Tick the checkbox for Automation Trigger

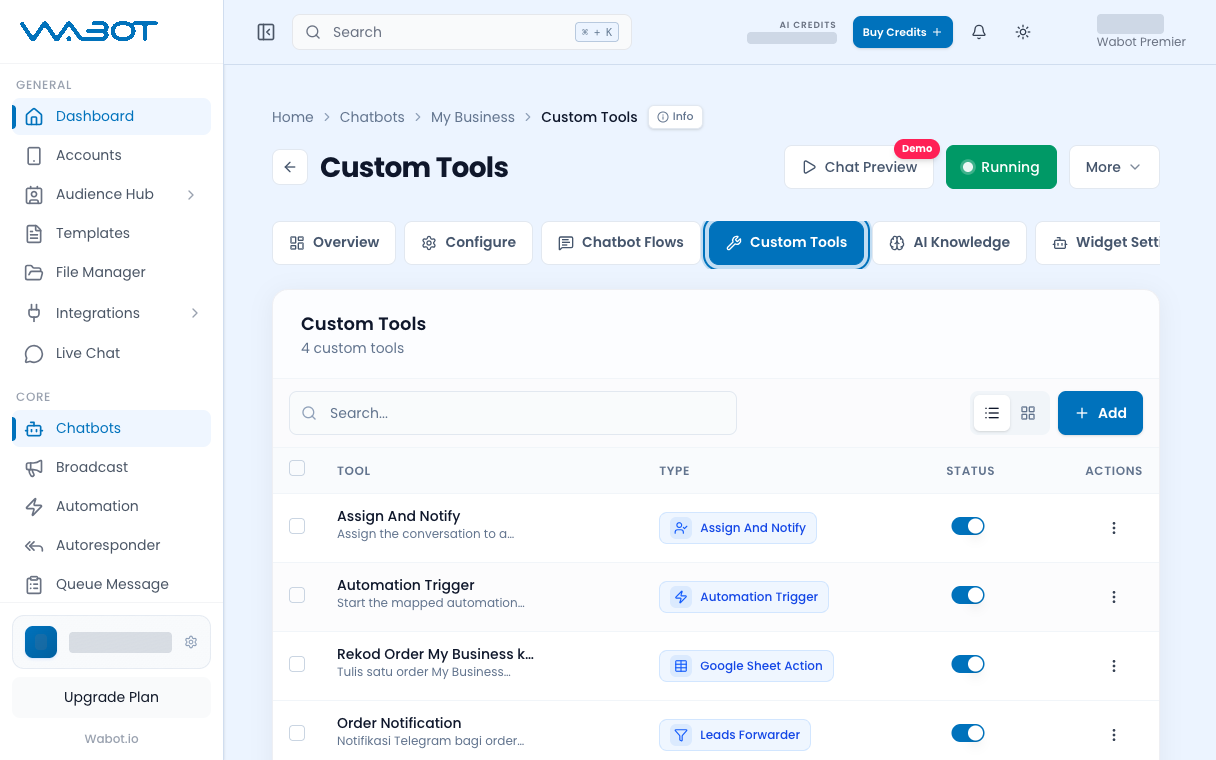click(x=297, y=595)
